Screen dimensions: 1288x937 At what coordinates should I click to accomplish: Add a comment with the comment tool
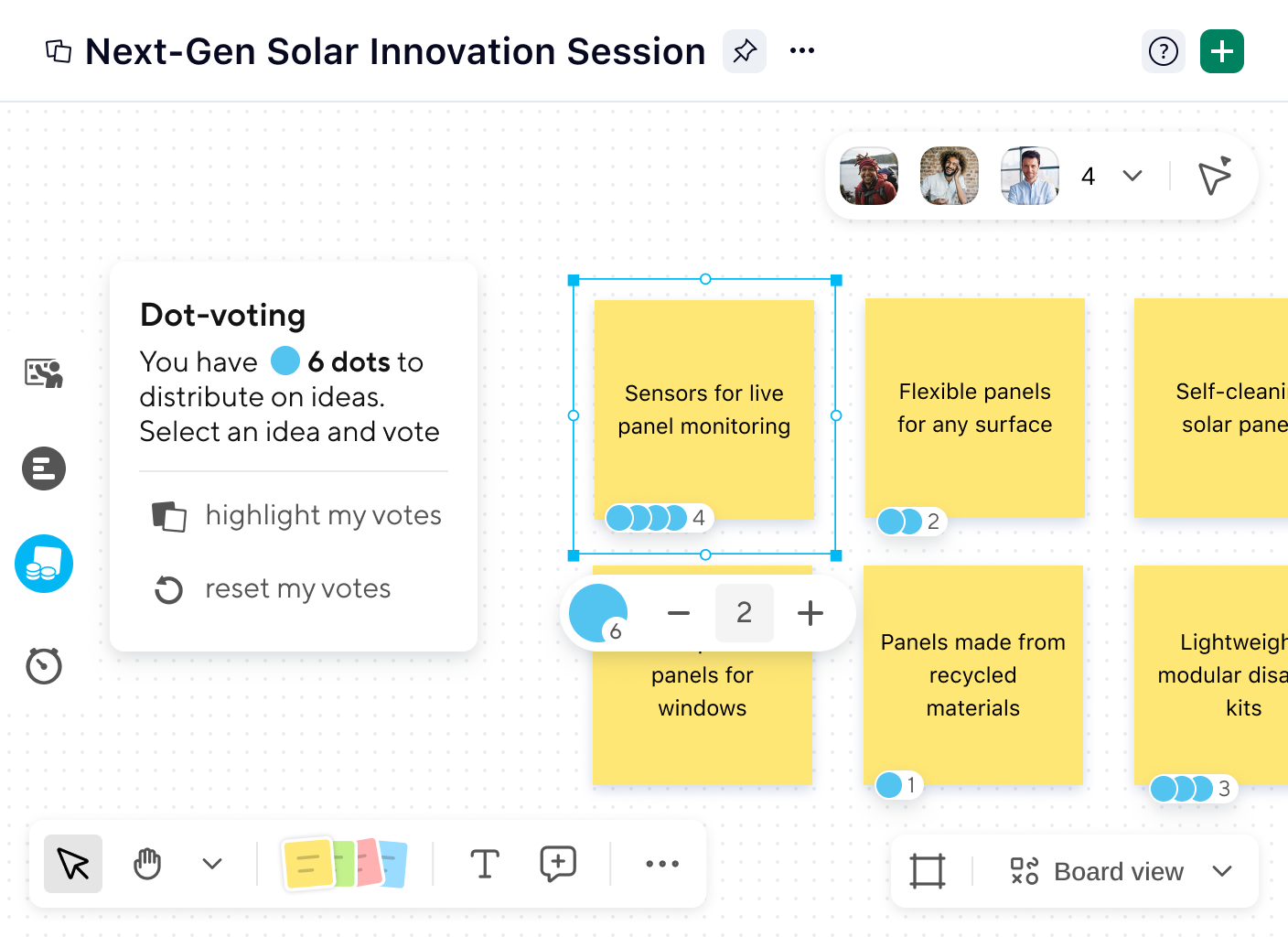(x=558, y=863)
